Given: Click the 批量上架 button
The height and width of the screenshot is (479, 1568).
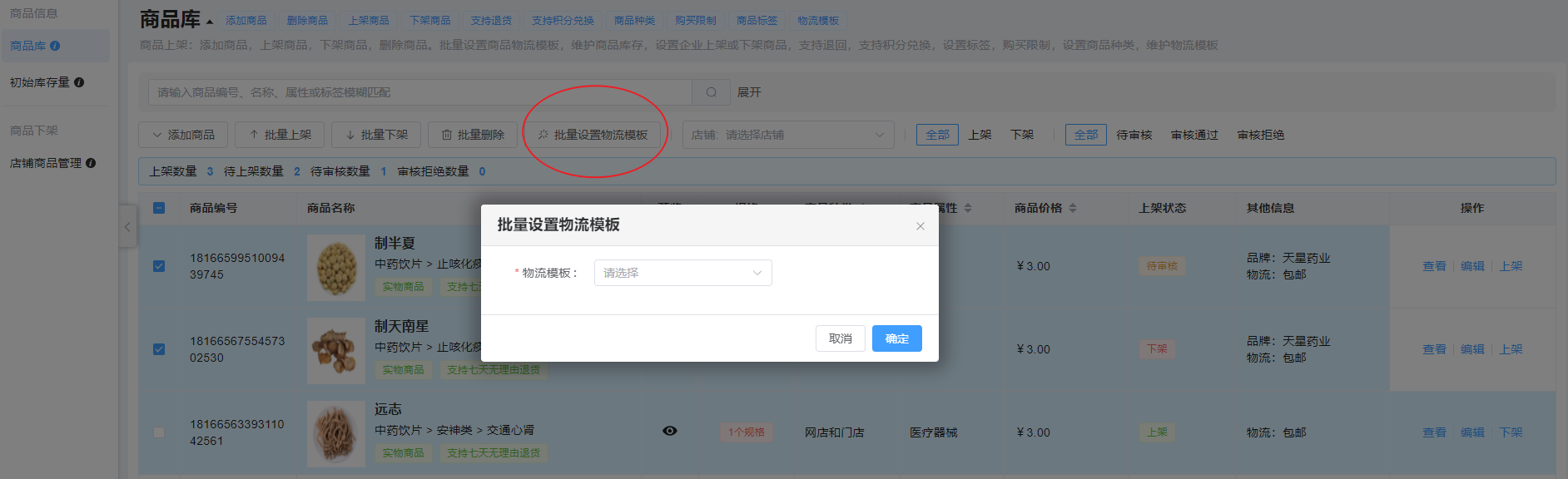Looking at the screenshot, I should (x=280, y=135).
